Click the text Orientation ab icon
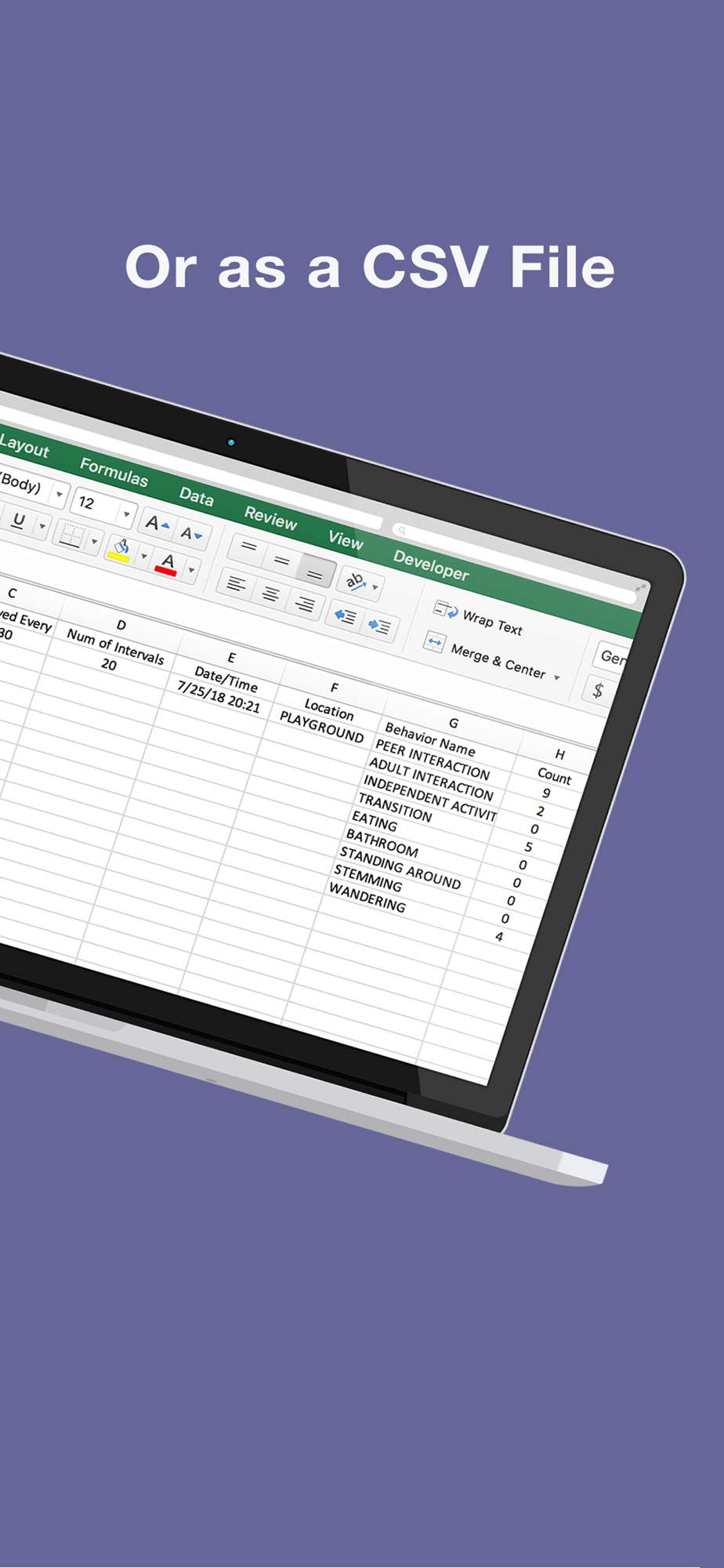 [355, 581]
